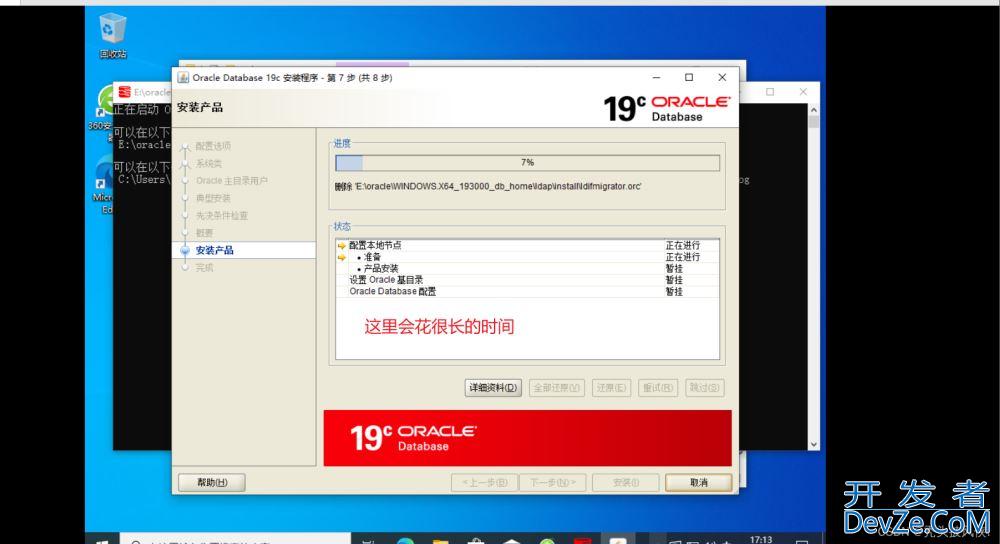Viewport: 1000px width, 544px height.
Task: Select the 配置选项 step in sidebar
Action: click(x=213, y=146)
